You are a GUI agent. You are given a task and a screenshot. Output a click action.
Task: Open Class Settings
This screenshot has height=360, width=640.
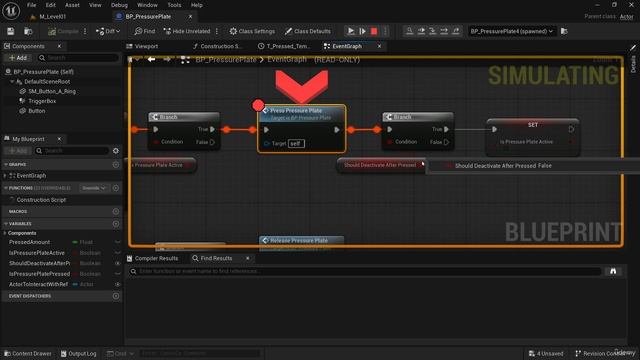(x=252, y=31)
